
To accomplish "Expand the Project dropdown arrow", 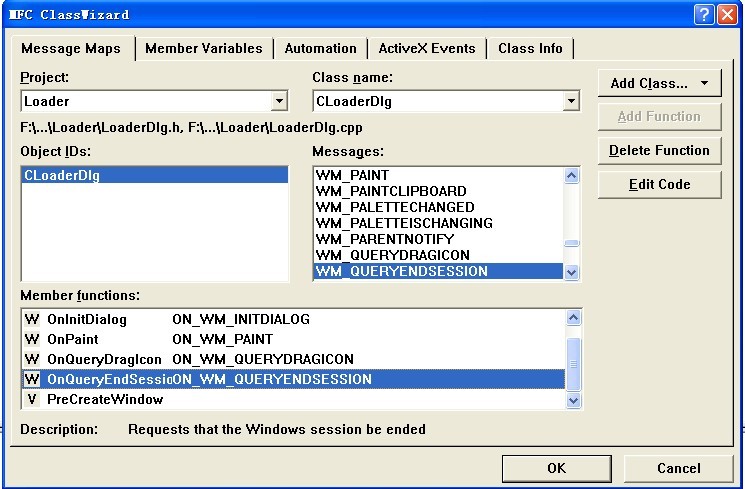I will click(279, 101).
